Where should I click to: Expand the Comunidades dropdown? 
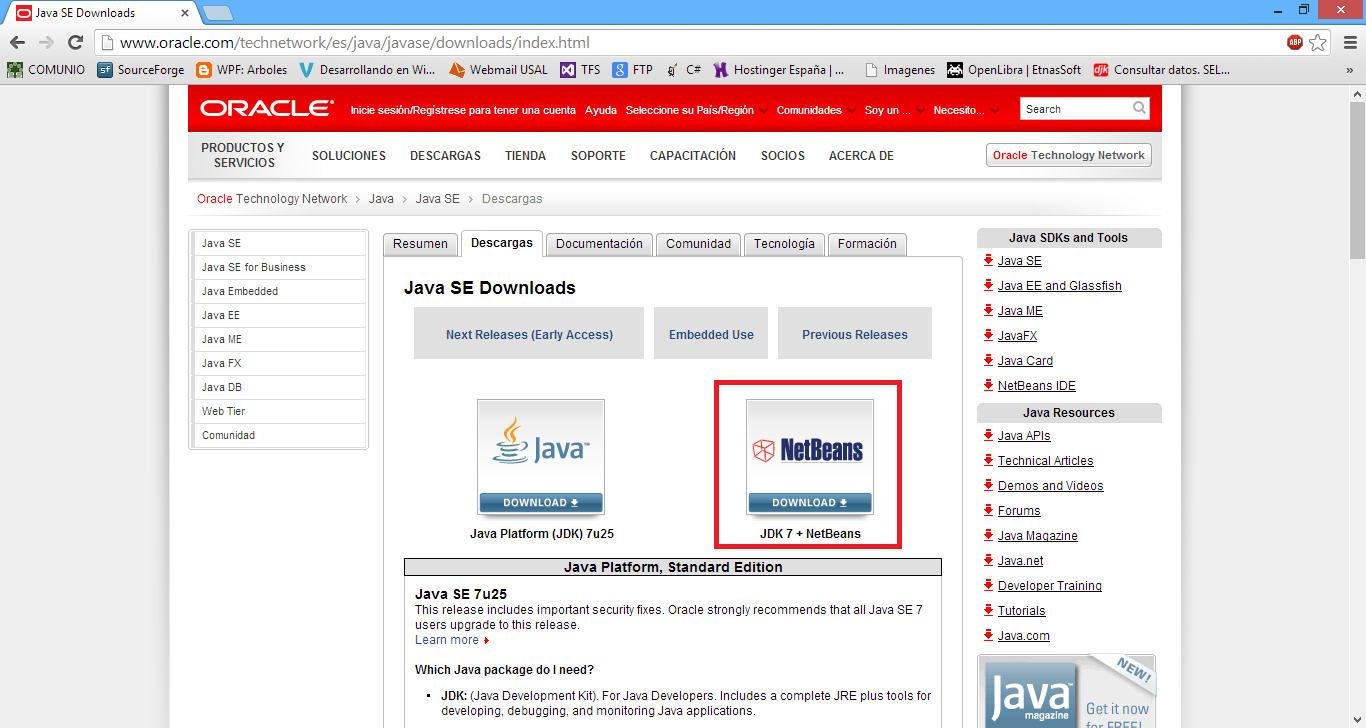(815, 110)
